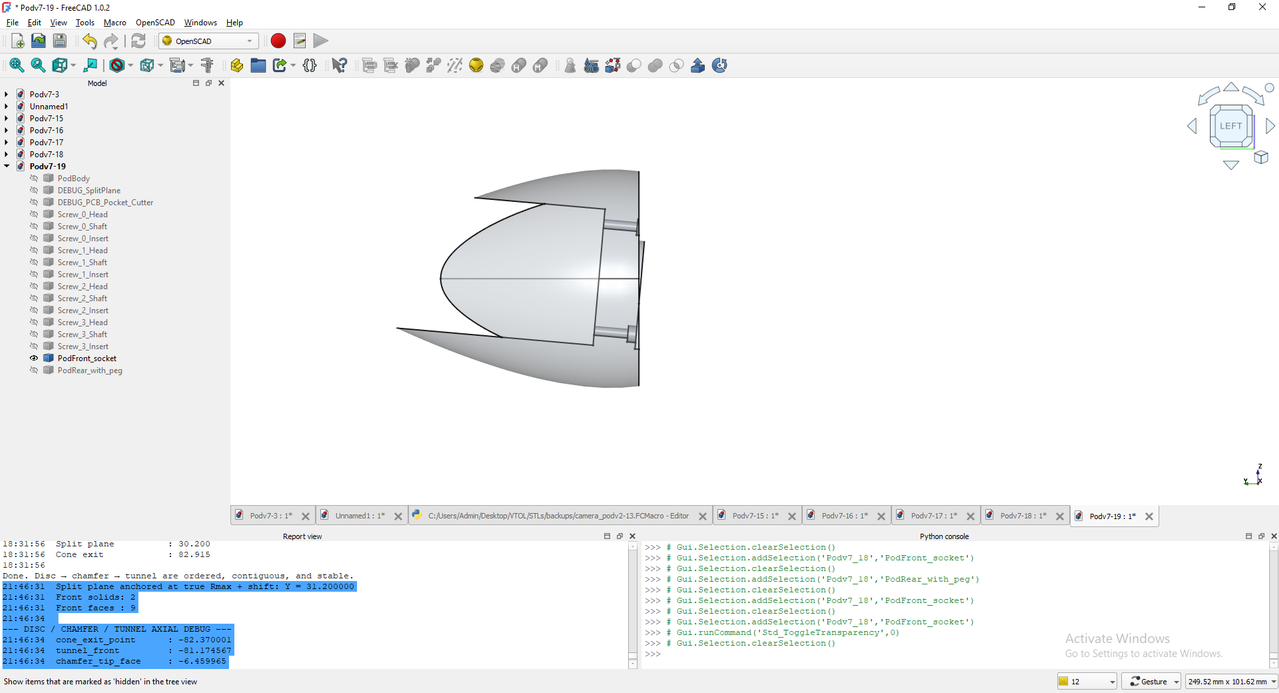Activate the What's This help cursor
Screen dimensions: 1279x693
tap(340, 65)
